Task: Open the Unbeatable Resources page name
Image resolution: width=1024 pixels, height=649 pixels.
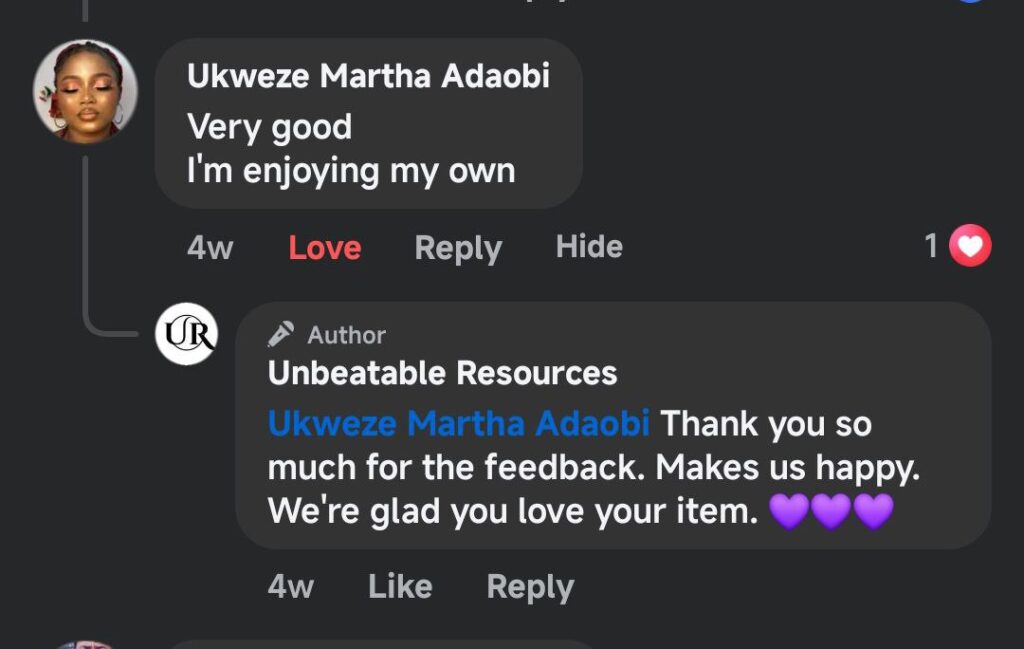Action: [x=442, y=374]
